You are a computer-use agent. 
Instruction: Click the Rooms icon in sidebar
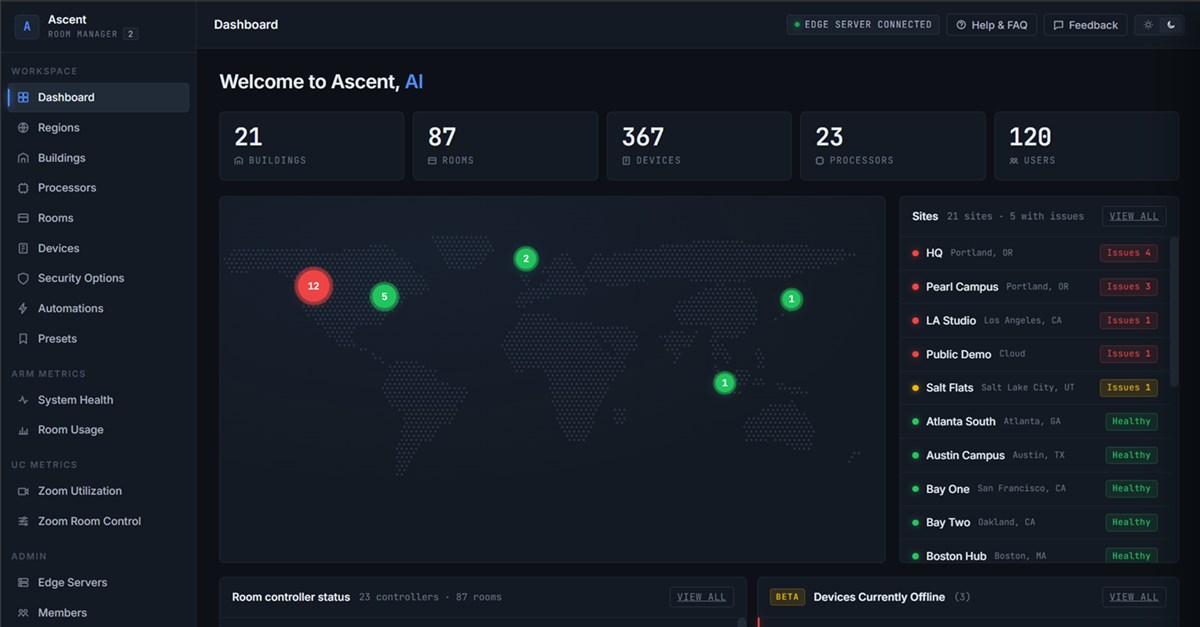pyautogui.click(x=24, y=218)
